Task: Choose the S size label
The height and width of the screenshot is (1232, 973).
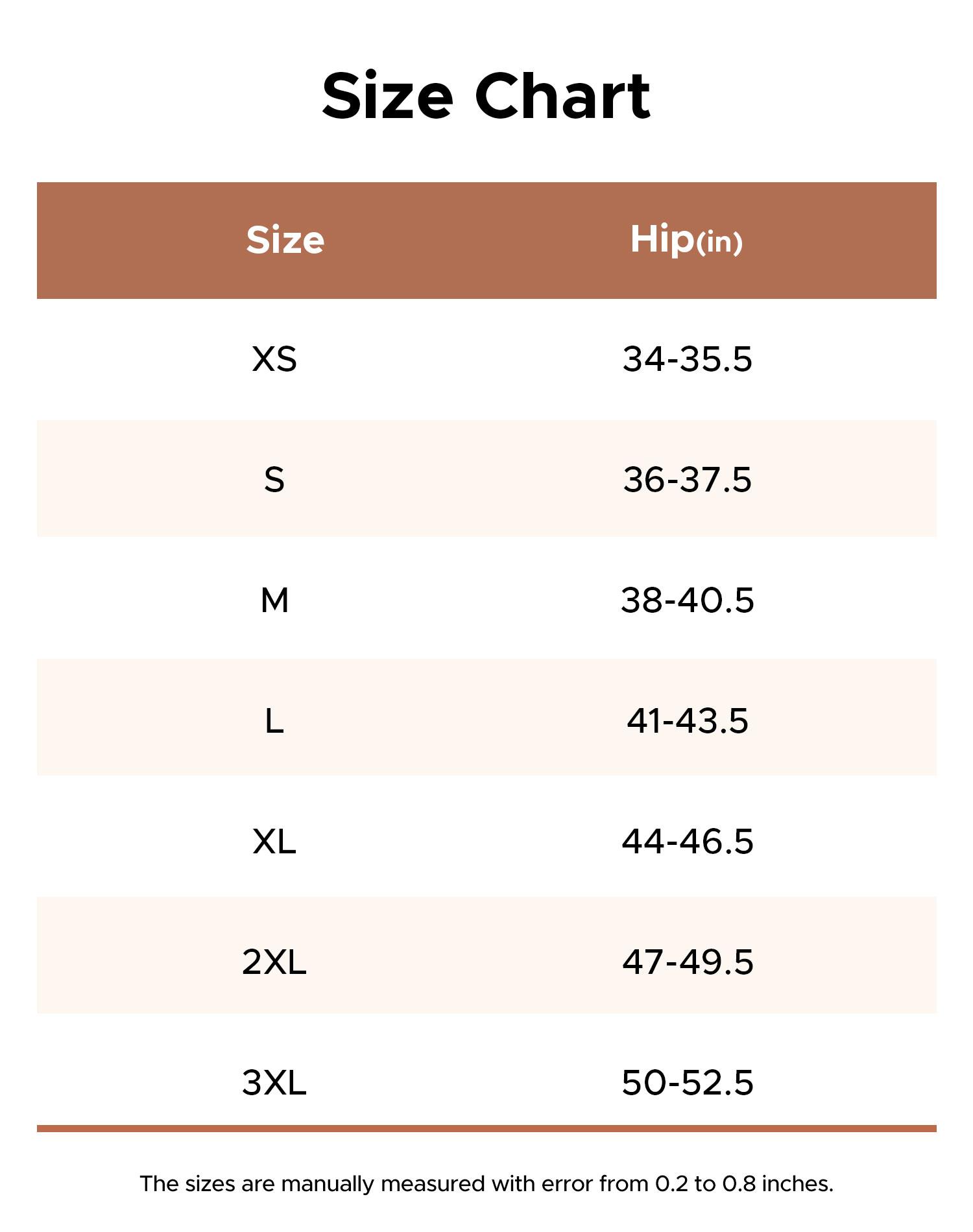Action: tap(274, 480)
